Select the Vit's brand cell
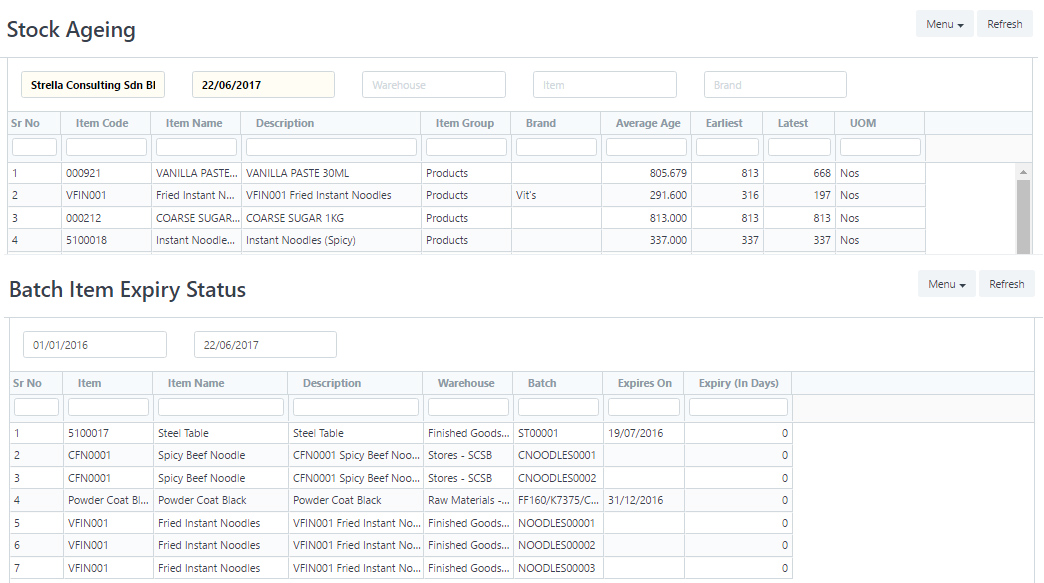Image resolution: width=1044 pixels, height=583 pixels. click(x=556, y=196)
